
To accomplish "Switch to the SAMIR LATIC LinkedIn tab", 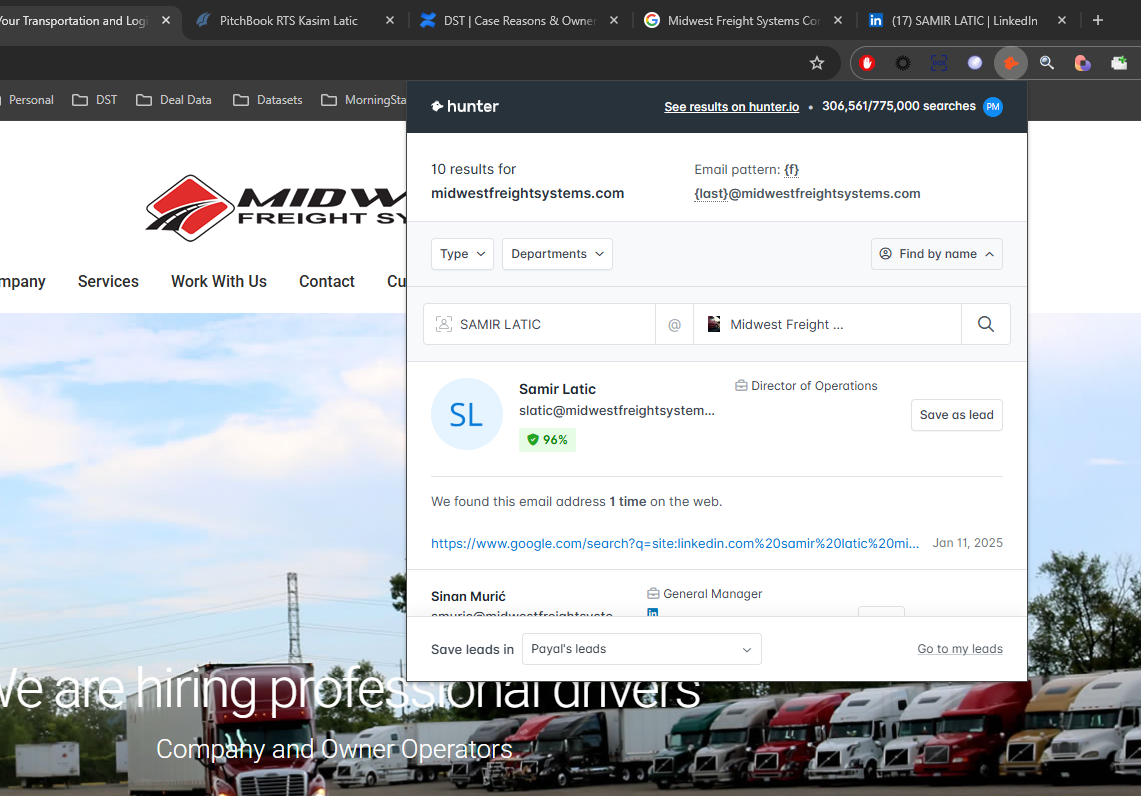I will [x=963, y=20].
